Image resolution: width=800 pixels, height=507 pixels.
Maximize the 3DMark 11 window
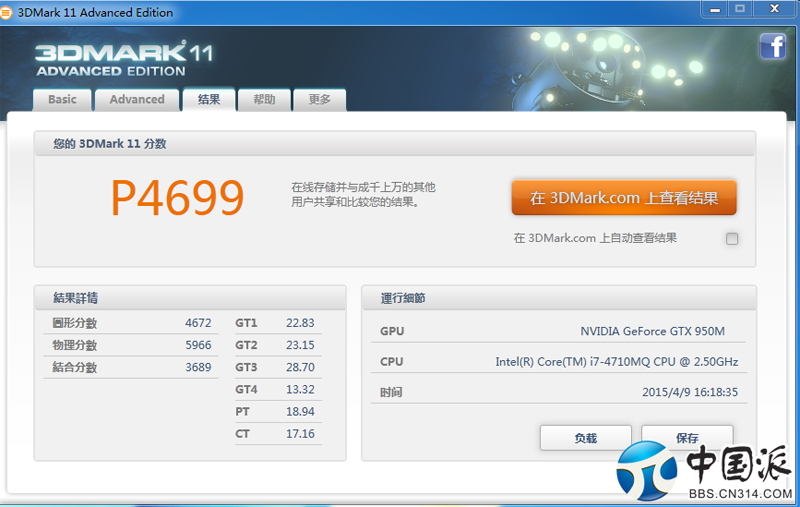click(740, 9)
